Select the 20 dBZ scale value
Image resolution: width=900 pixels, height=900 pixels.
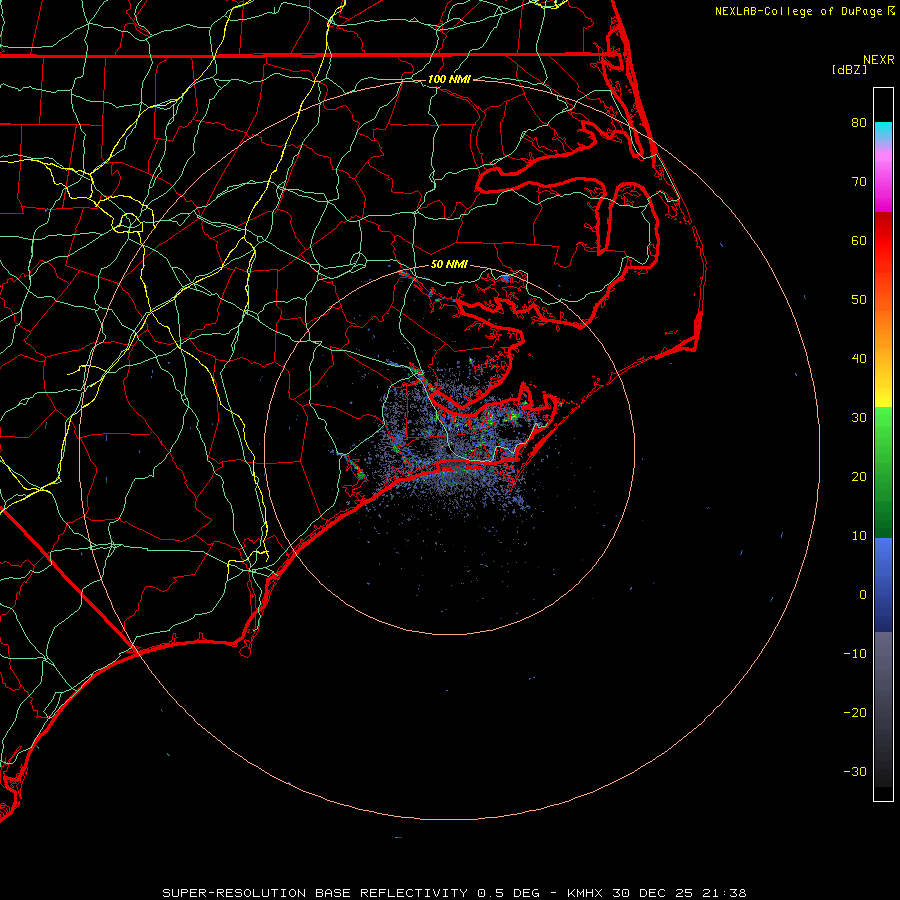859,476
